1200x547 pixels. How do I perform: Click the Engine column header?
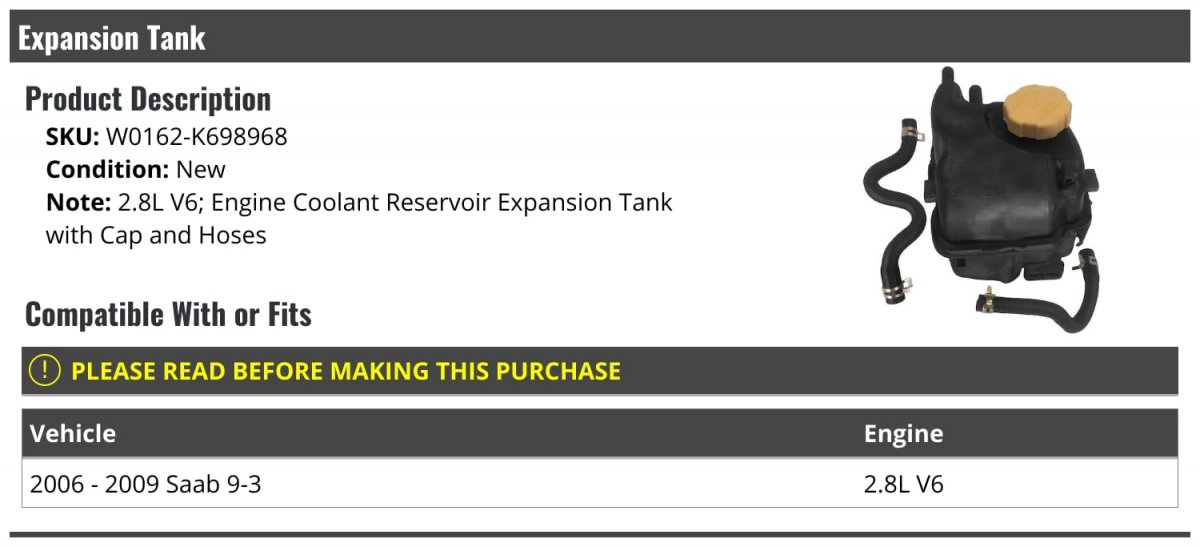[903, 433]
